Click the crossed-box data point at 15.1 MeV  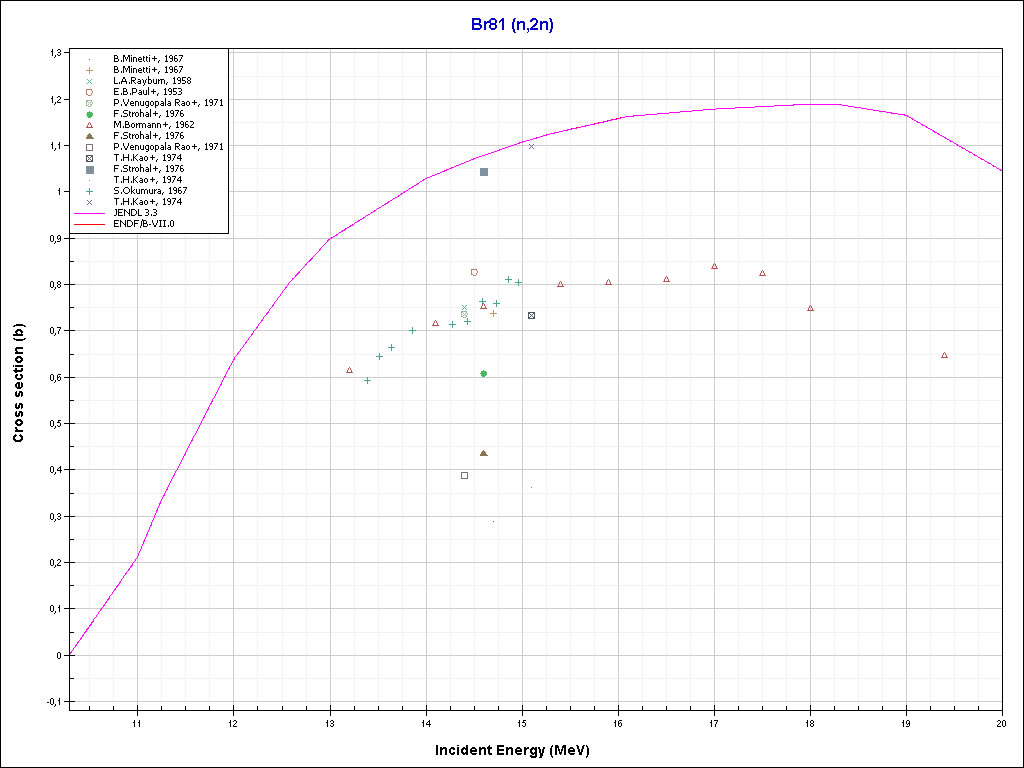(x=531, y=316)
